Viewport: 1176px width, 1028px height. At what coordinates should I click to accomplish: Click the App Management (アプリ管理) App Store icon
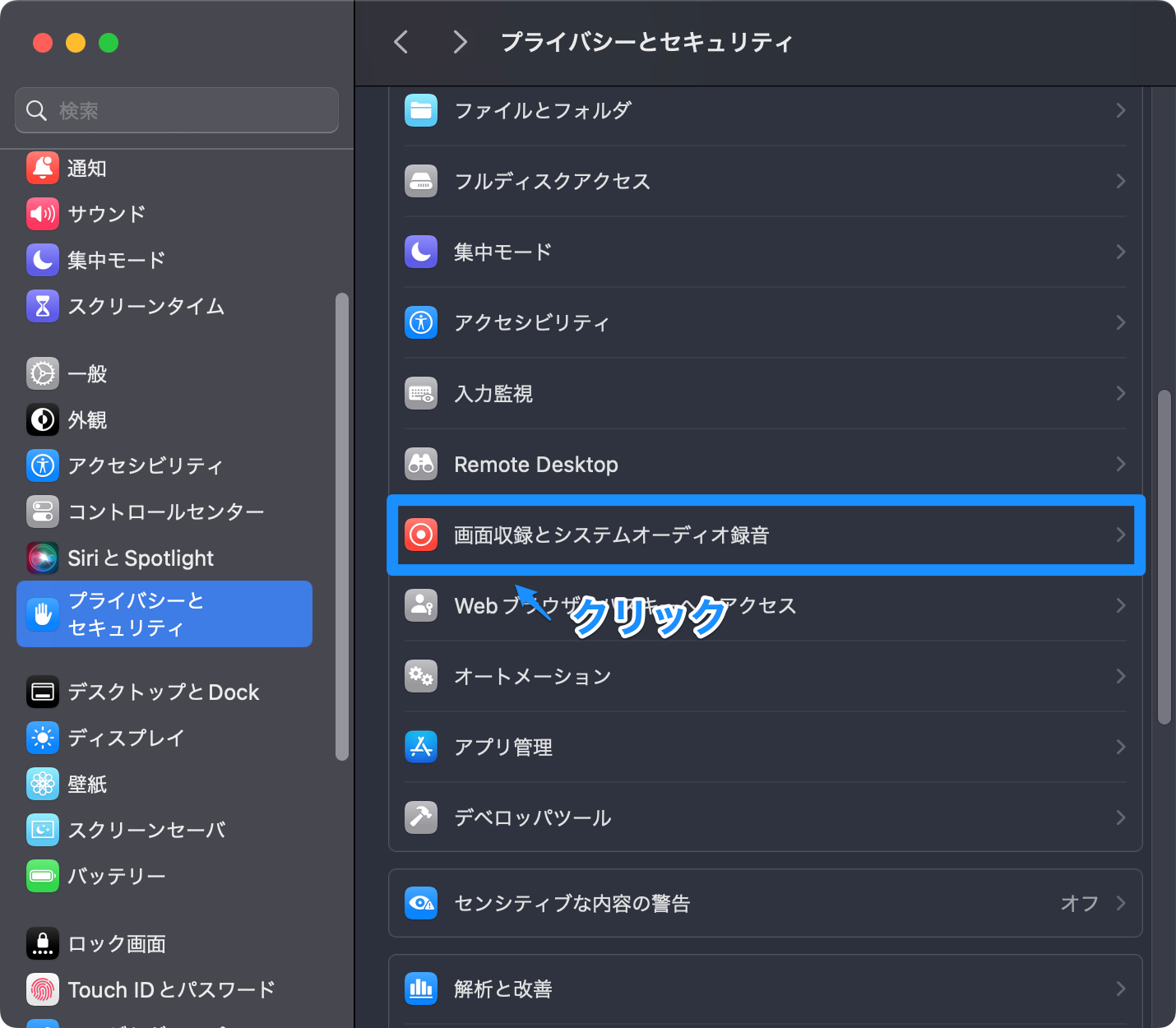tap(421, 747)
